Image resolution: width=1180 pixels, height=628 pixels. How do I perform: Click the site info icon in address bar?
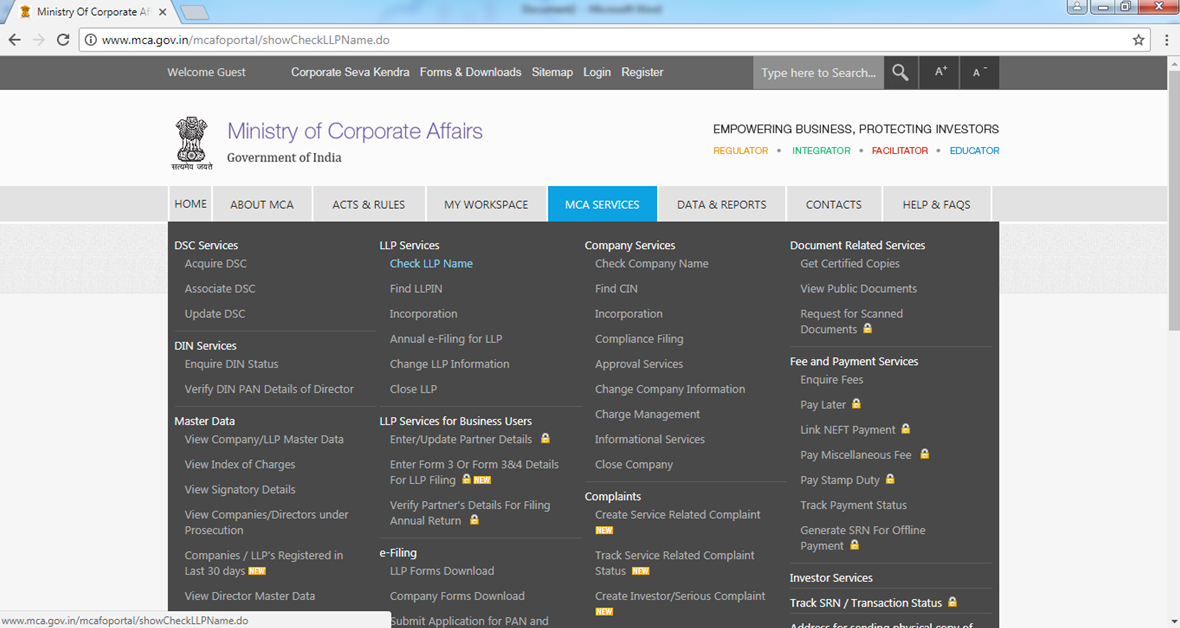(90, 40)
